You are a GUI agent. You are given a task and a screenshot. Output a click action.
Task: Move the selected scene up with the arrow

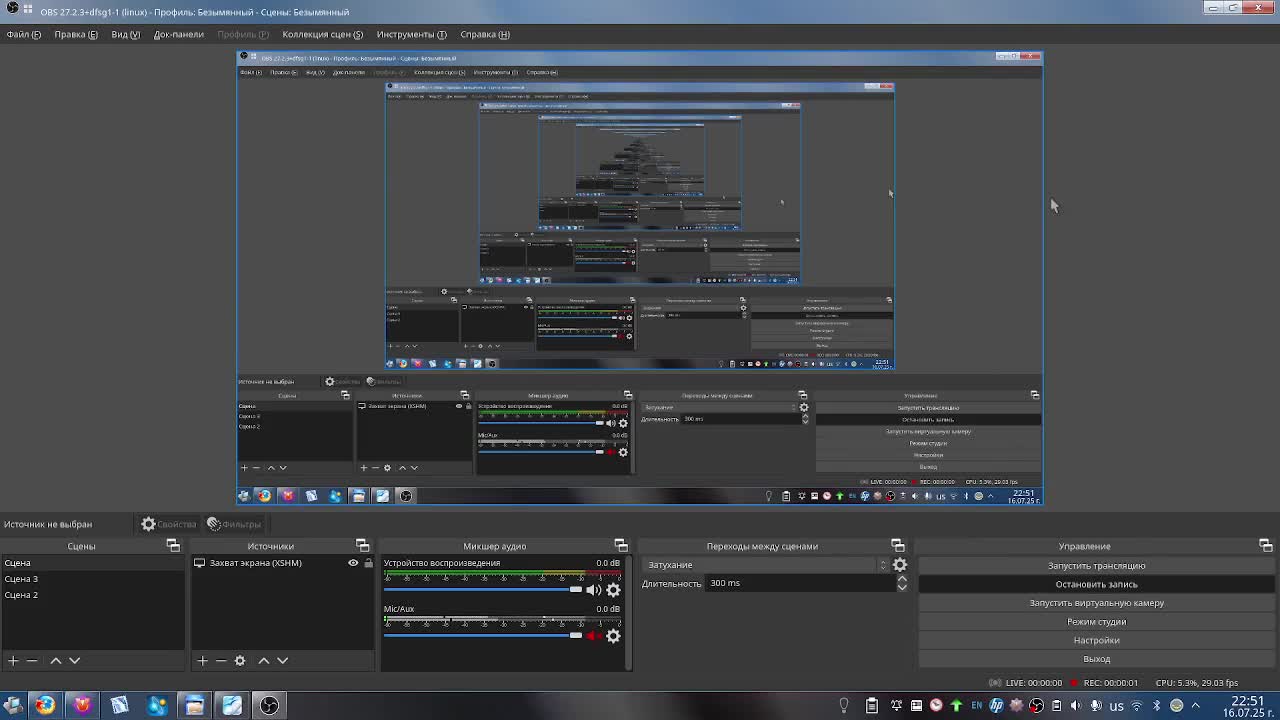[56, 660]
